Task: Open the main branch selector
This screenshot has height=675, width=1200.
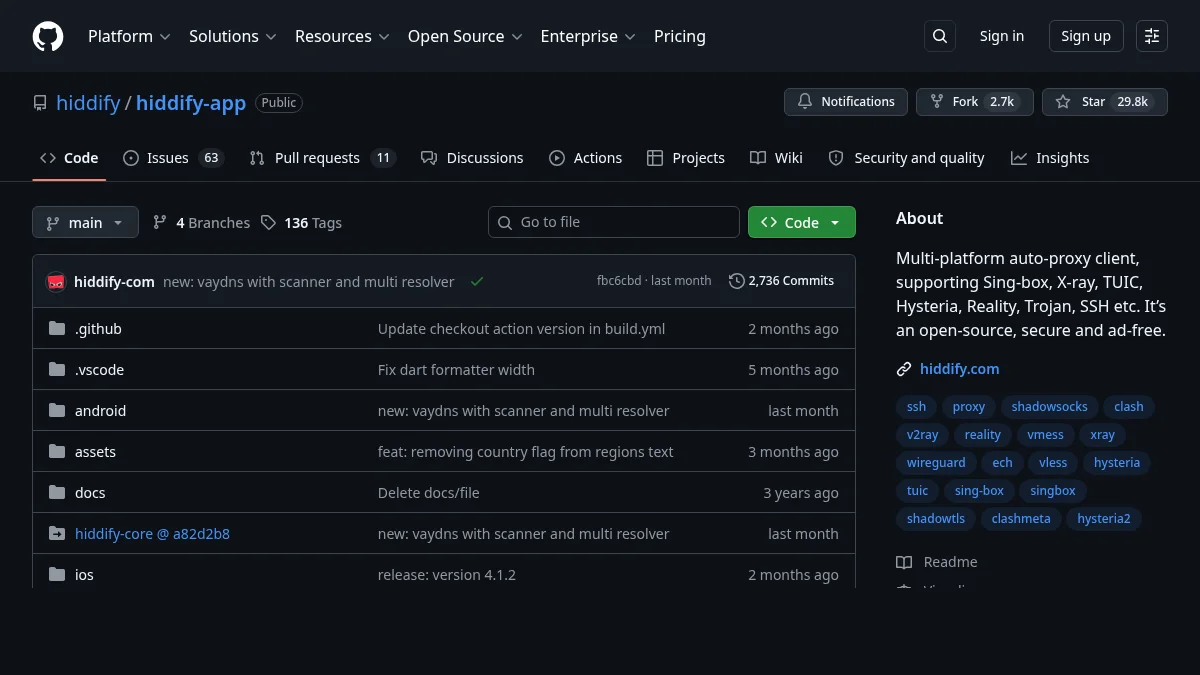Action: pyautogui.click(x=85, y=223)
